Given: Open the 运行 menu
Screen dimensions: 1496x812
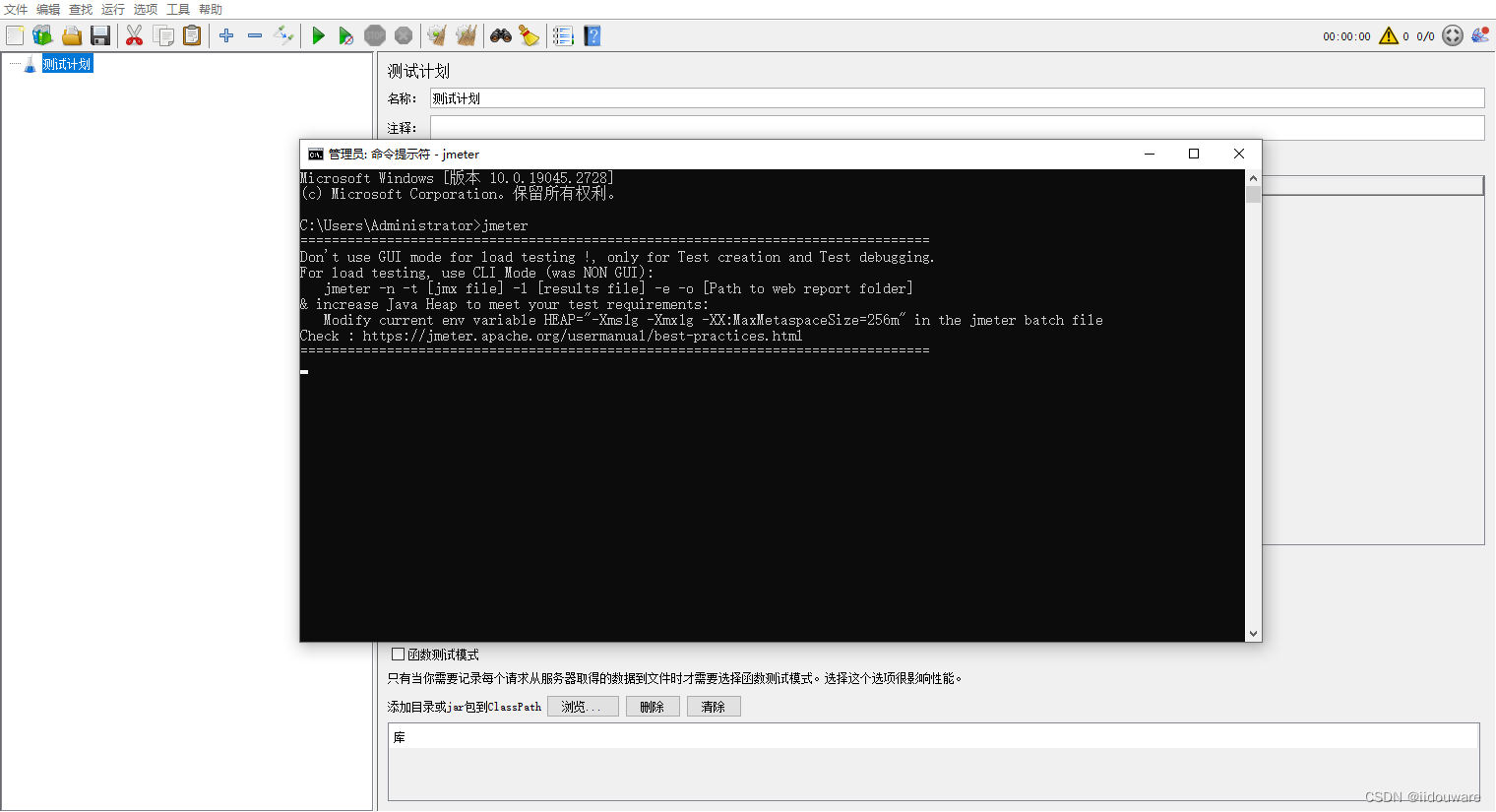Looking at the screenshot, I should click(x=113, y=9).
